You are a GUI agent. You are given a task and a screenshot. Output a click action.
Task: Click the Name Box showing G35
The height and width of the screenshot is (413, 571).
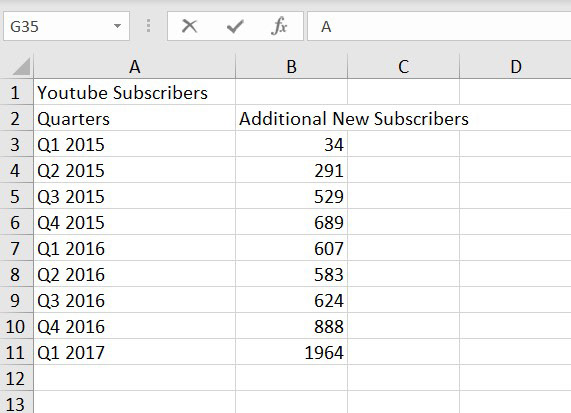pyautogui.click(x=67, y=26)
